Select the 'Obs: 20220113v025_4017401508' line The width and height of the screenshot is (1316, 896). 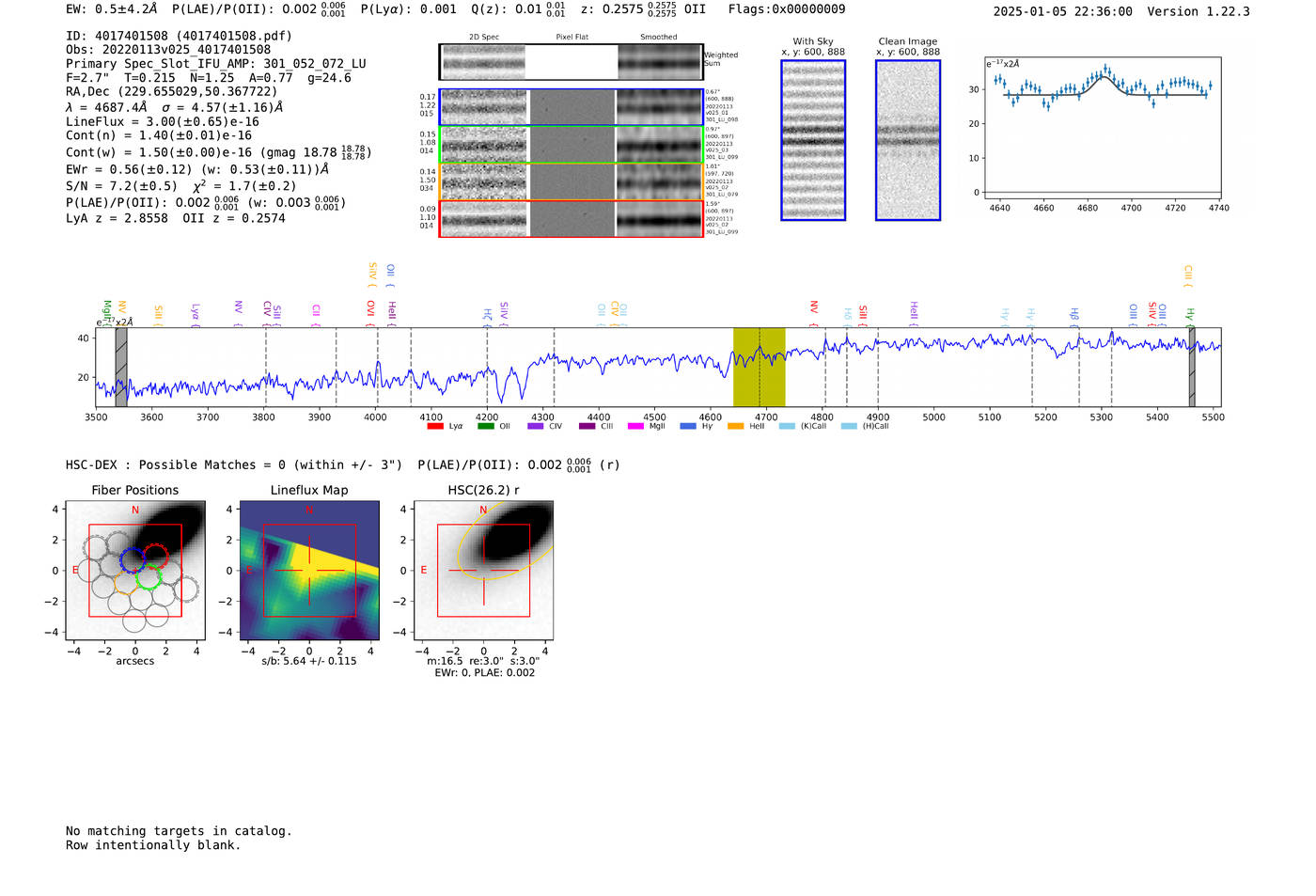coord(168,49)
